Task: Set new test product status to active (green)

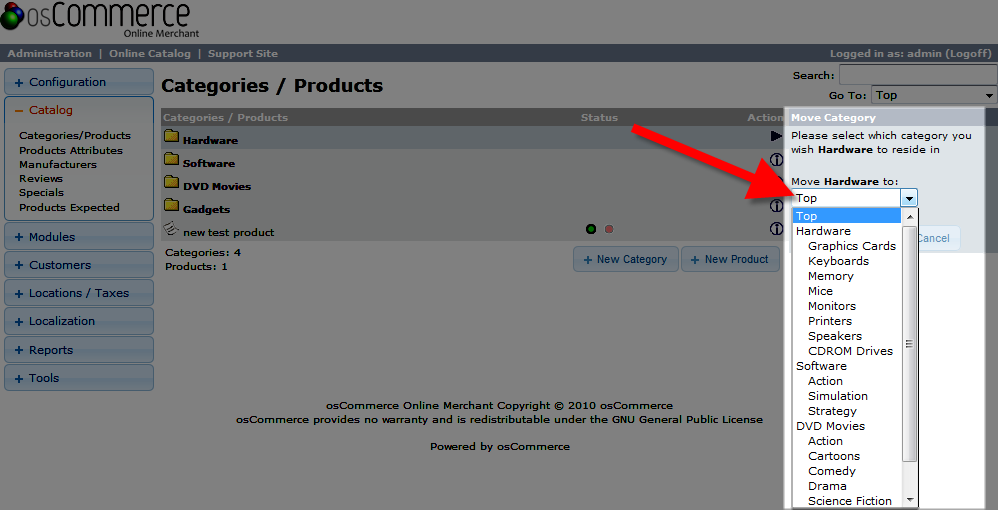Action: pos(592,230)
